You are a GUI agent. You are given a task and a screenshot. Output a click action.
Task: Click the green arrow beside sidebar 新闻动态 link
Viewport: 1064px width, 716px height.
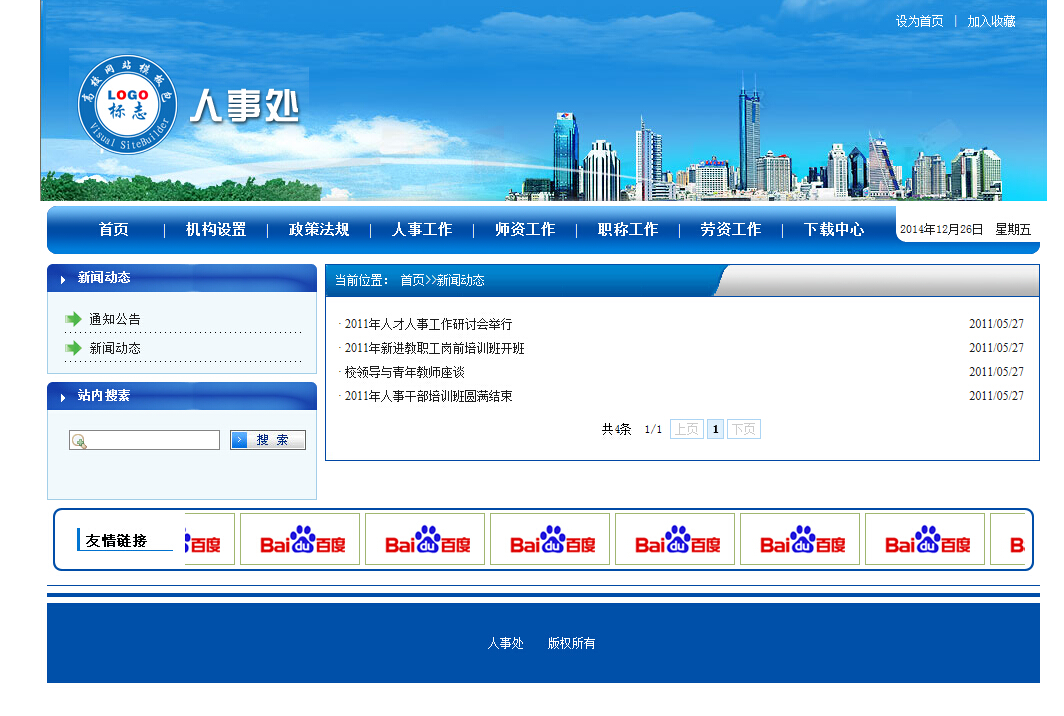click(73, 348)
